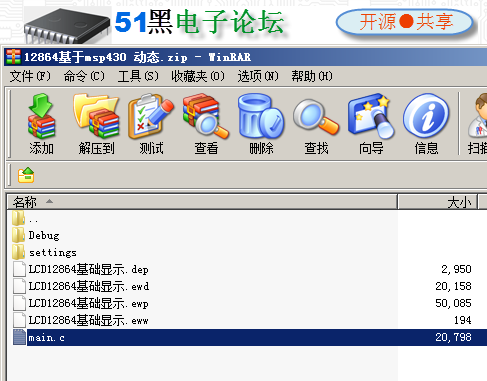Viewport: 487px width, 381px height.
Task: Select file LCD12864基础显示.eww
Action: tap(89, 320)
